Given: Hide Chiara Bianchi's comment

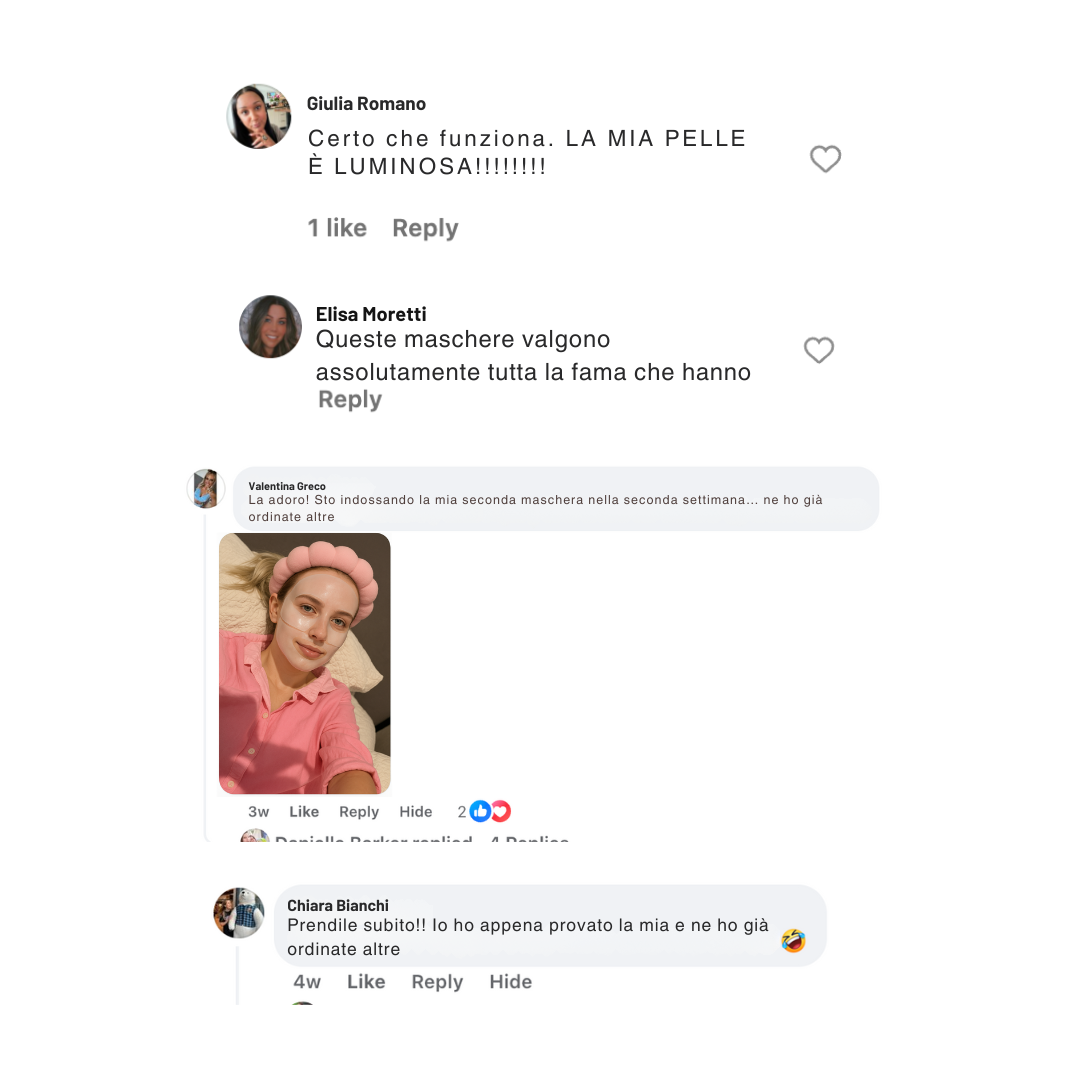Looking at the screenshot, I should coord(510,982).
